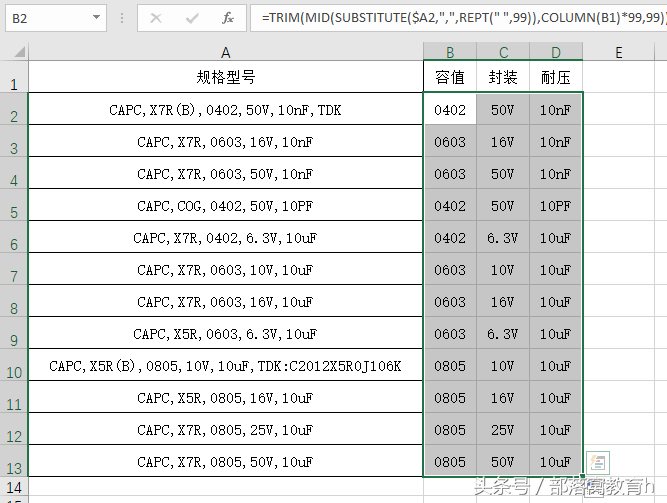667x503 pixels.
Task: Click cell C7 showing 10V
Action: click(x=503, y=269)
